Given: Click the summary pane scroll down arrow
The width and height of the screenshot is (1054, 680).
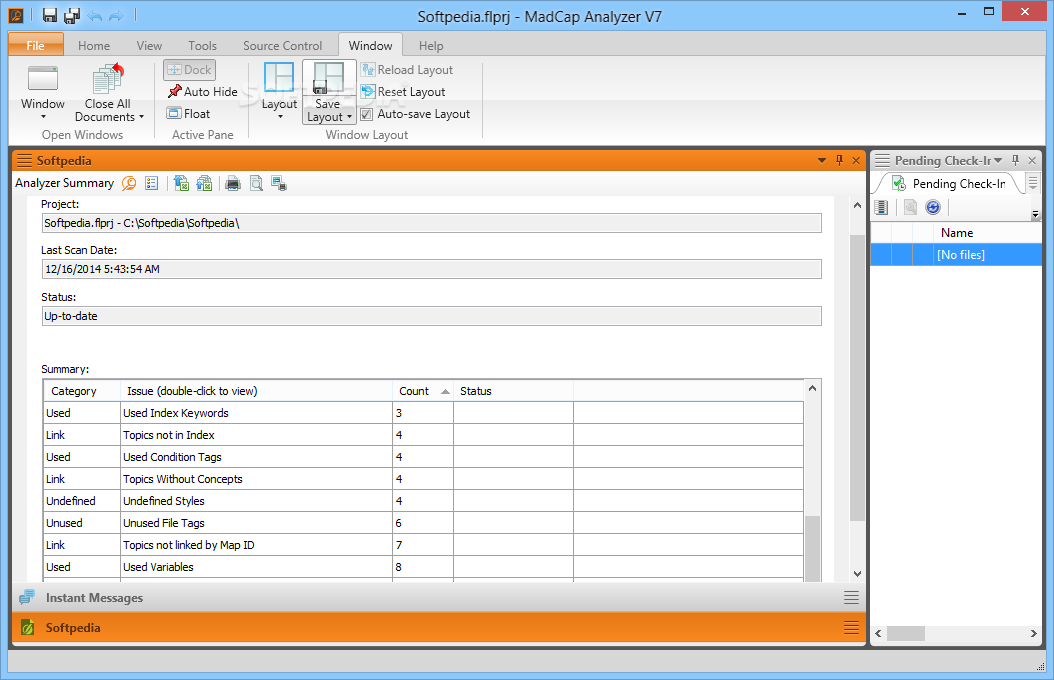Looking at the screenshot, I should click(857, 574).
